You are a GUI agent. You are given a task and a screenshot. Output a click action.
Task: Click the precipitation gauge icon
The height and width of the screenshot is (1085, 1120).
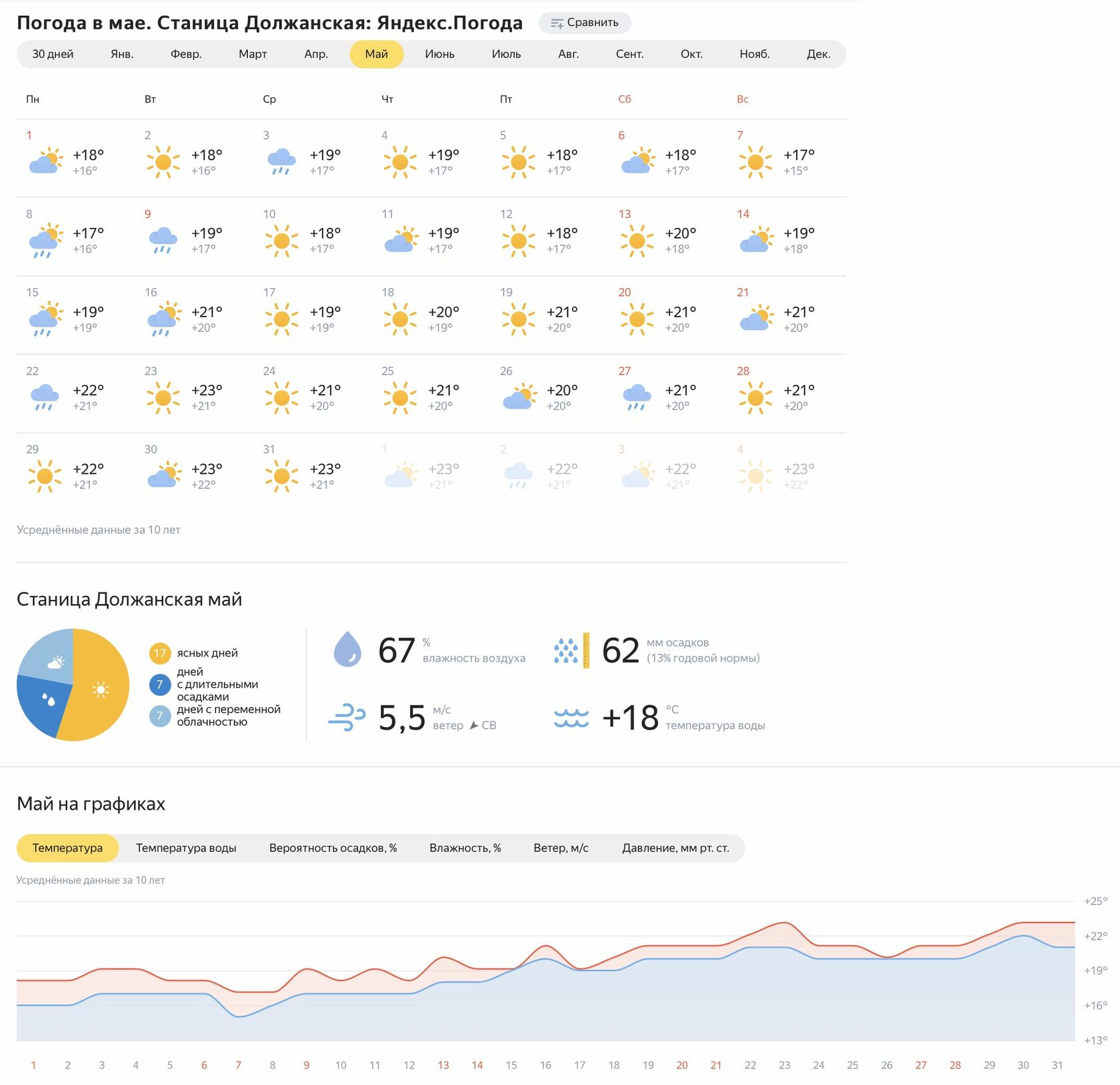571,650
